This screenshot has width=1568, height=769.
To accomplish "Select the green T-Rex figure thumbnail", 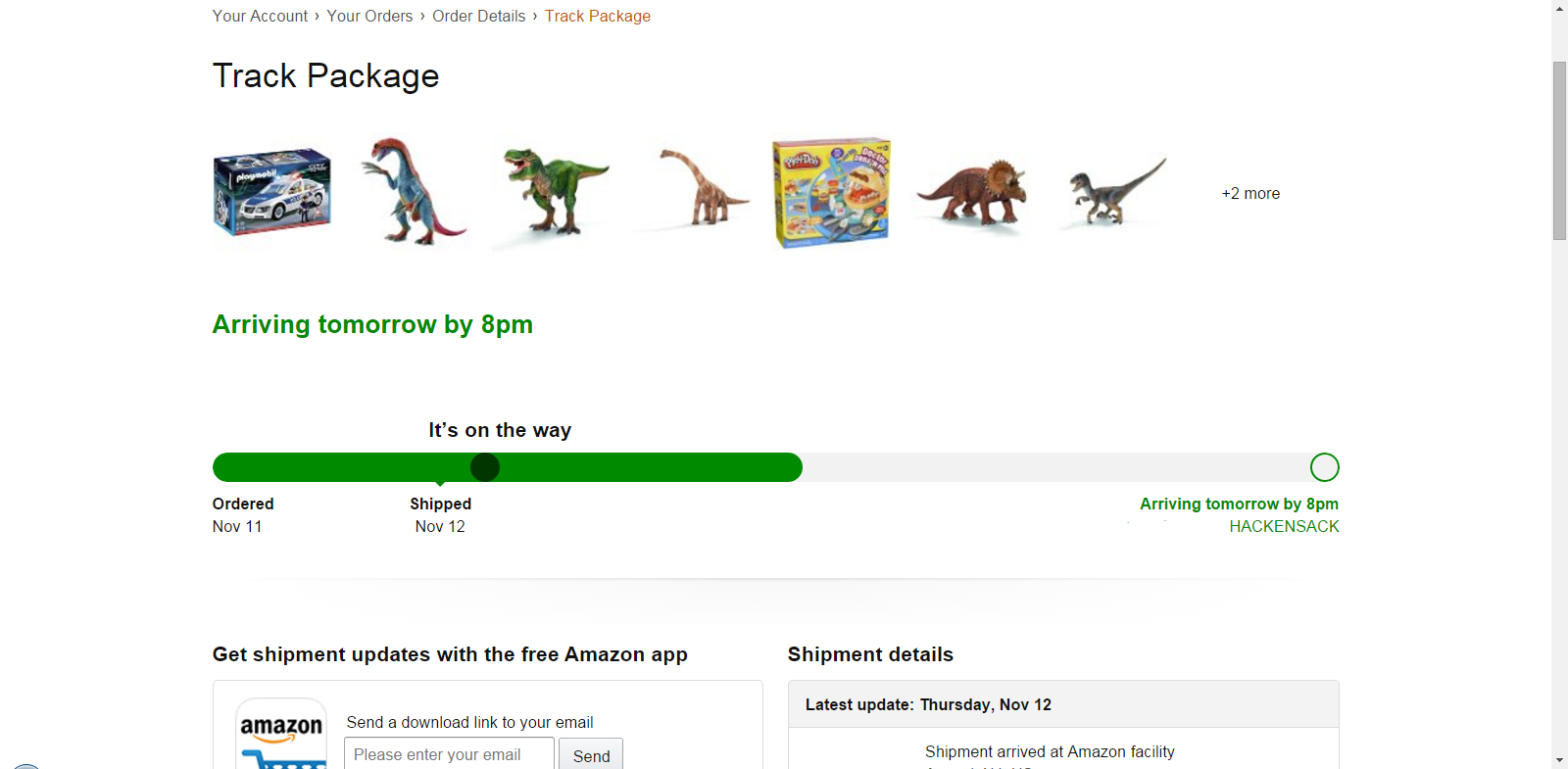I will click(x=554, y=191).
